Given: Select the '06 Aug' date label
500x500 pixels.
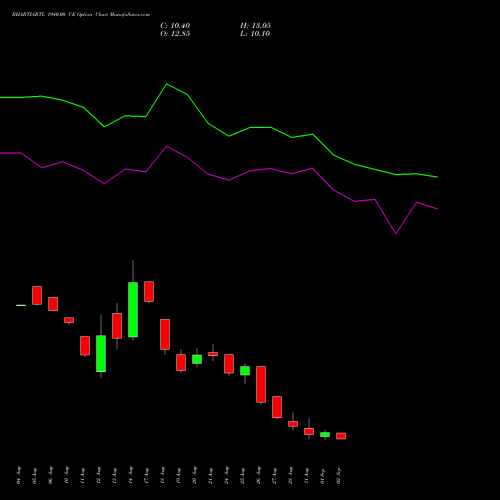Looking at the screenshot, I should 51,475.
